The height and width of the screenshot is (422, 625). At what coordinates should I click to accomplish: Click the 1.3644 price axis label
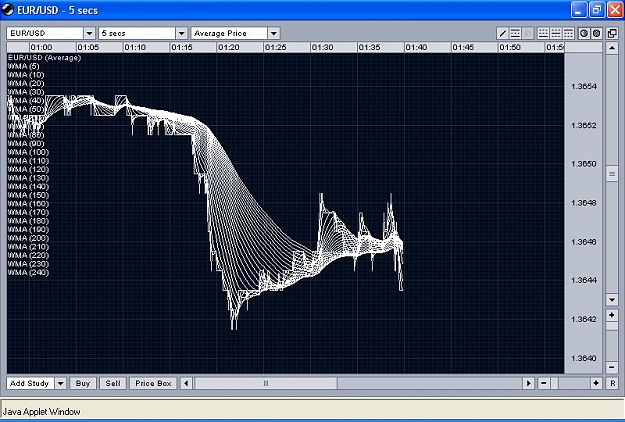click(584, 280)
